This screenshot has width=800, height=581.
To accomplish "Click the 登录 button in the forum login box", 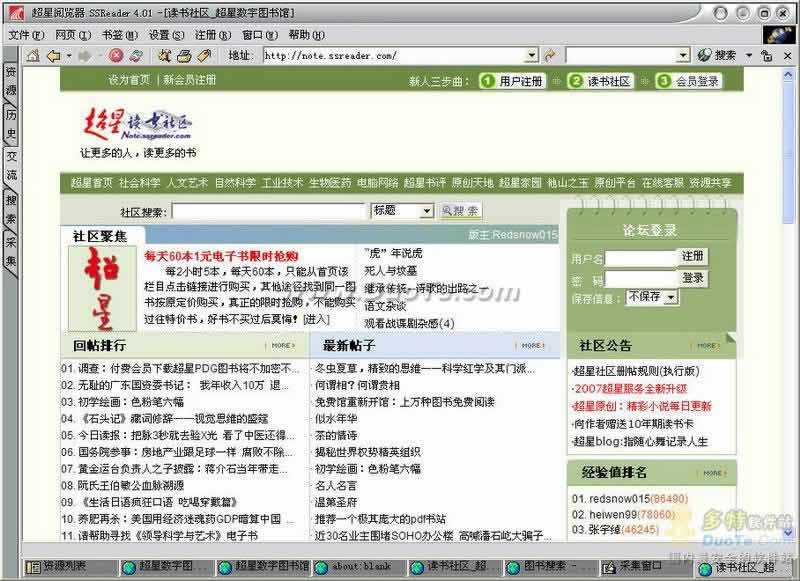I will (692, 278).
